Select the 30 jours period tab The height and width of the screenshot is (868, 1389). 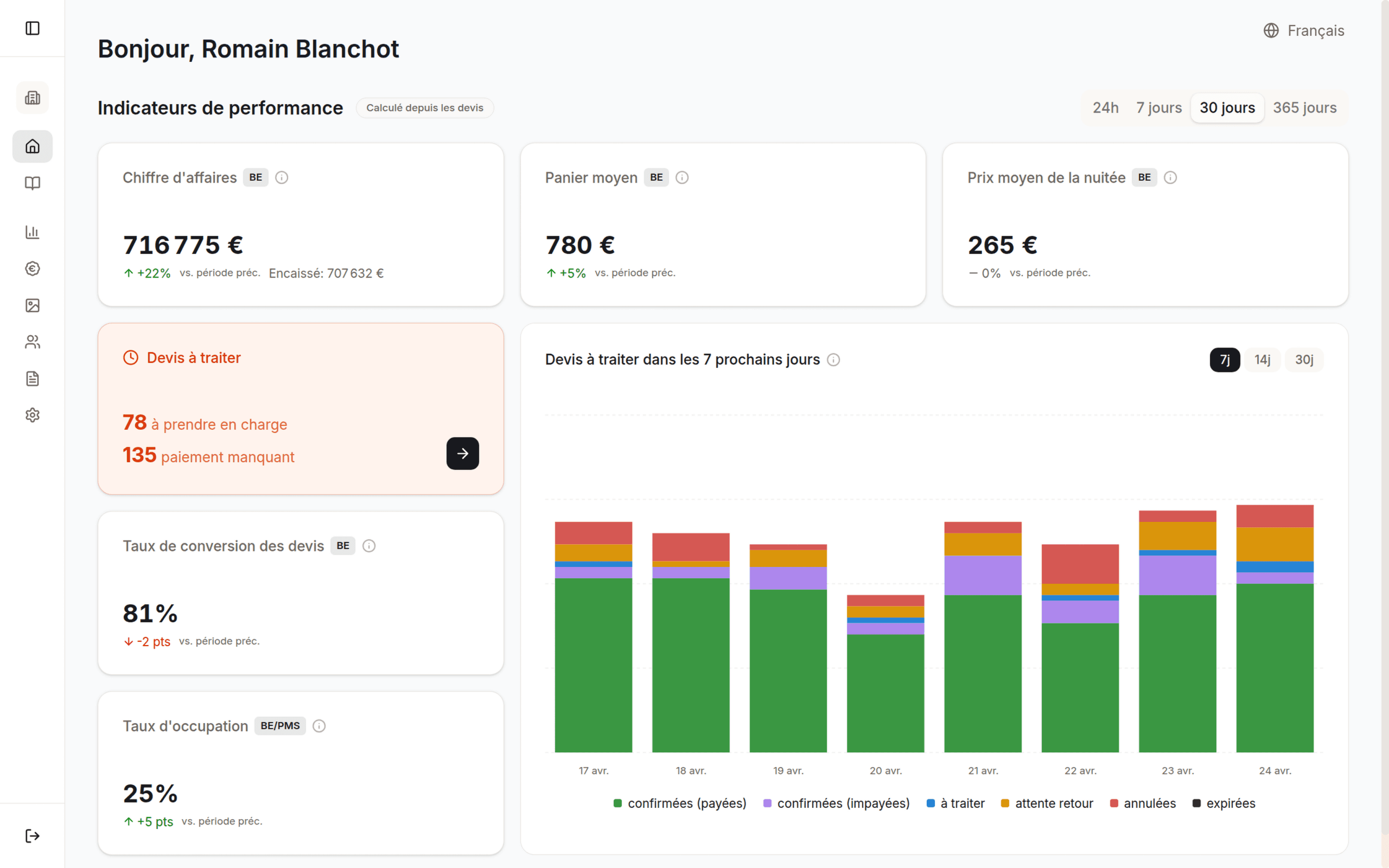[1227, 108]
